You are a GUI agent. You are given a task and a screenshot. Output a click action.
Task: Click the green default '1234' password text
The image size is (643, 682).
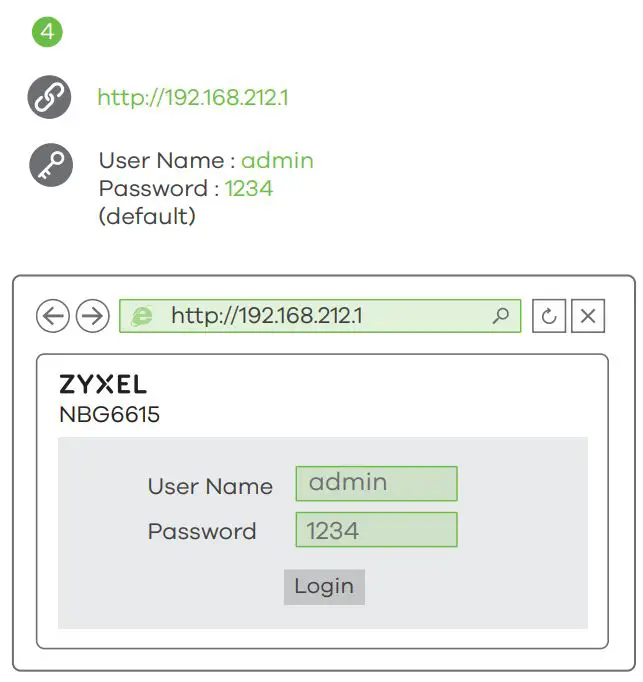pyautogui.click(x=249, y=188)
